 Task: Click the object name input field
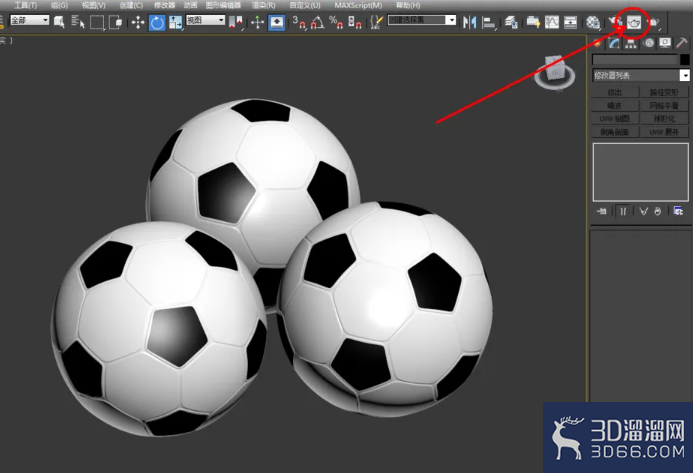pyautogui.click(x=635, y=59)
